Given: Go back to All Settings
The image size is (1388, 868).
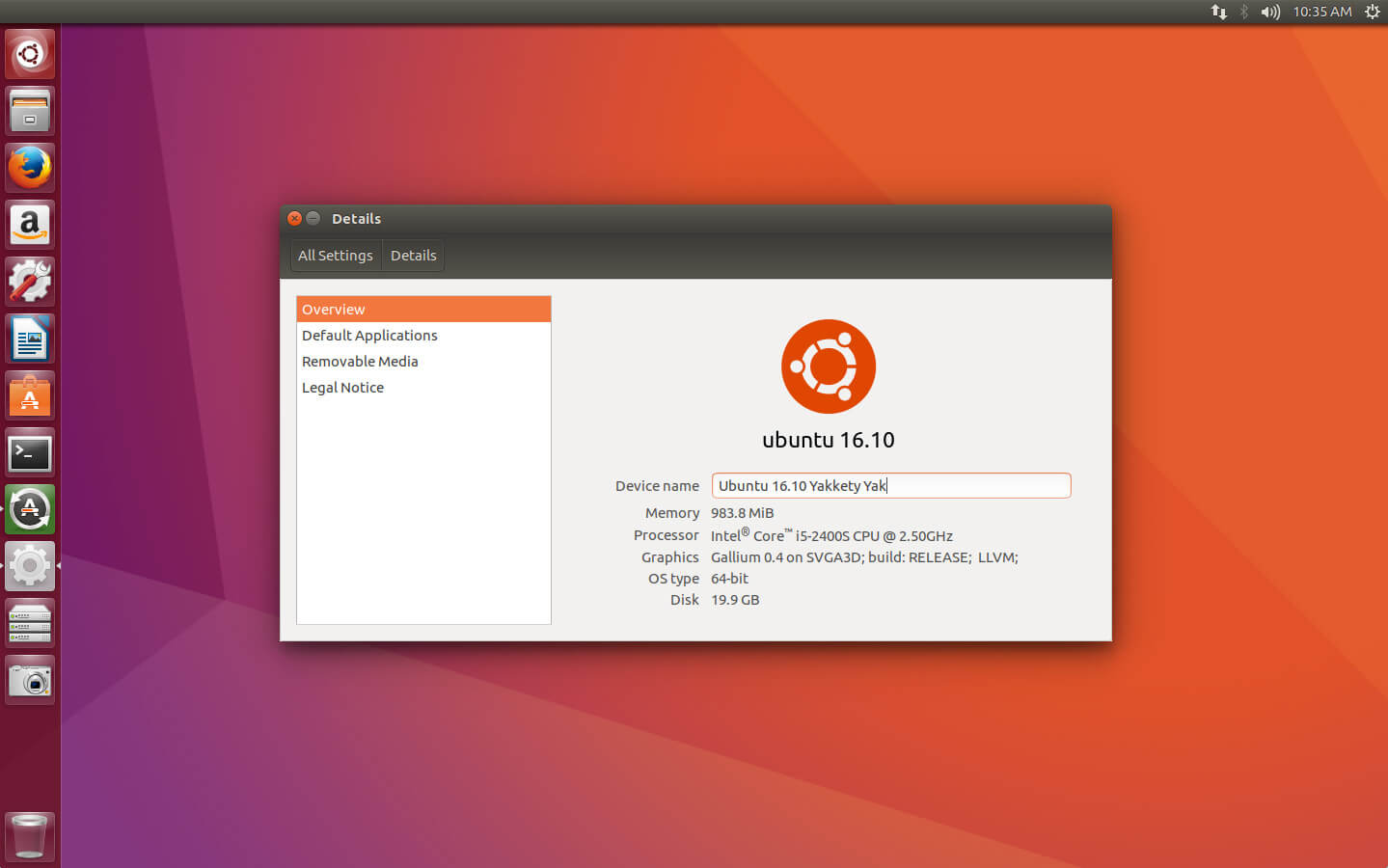Looking at the screenshot, I should (335, 256).
